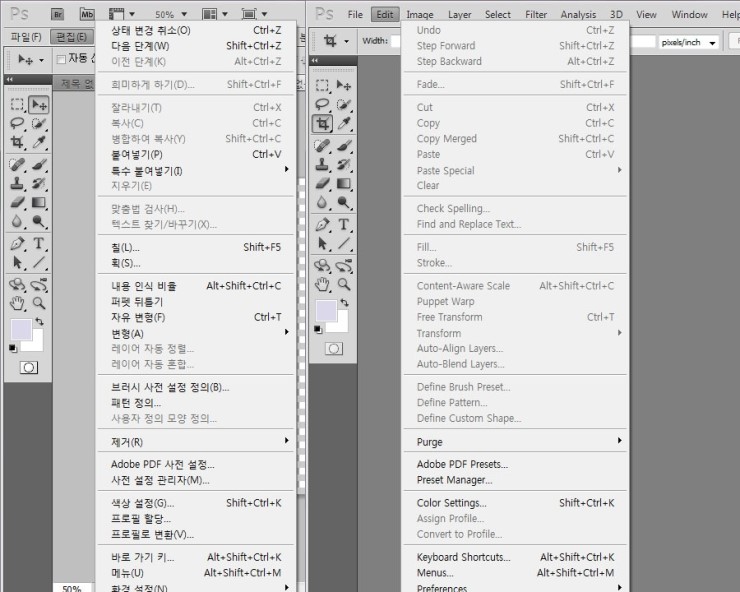This screenshot has height=592, width=740.
Task: Select the Move tool in the Korean Photoshop toolbox
Action: (39, 105)
